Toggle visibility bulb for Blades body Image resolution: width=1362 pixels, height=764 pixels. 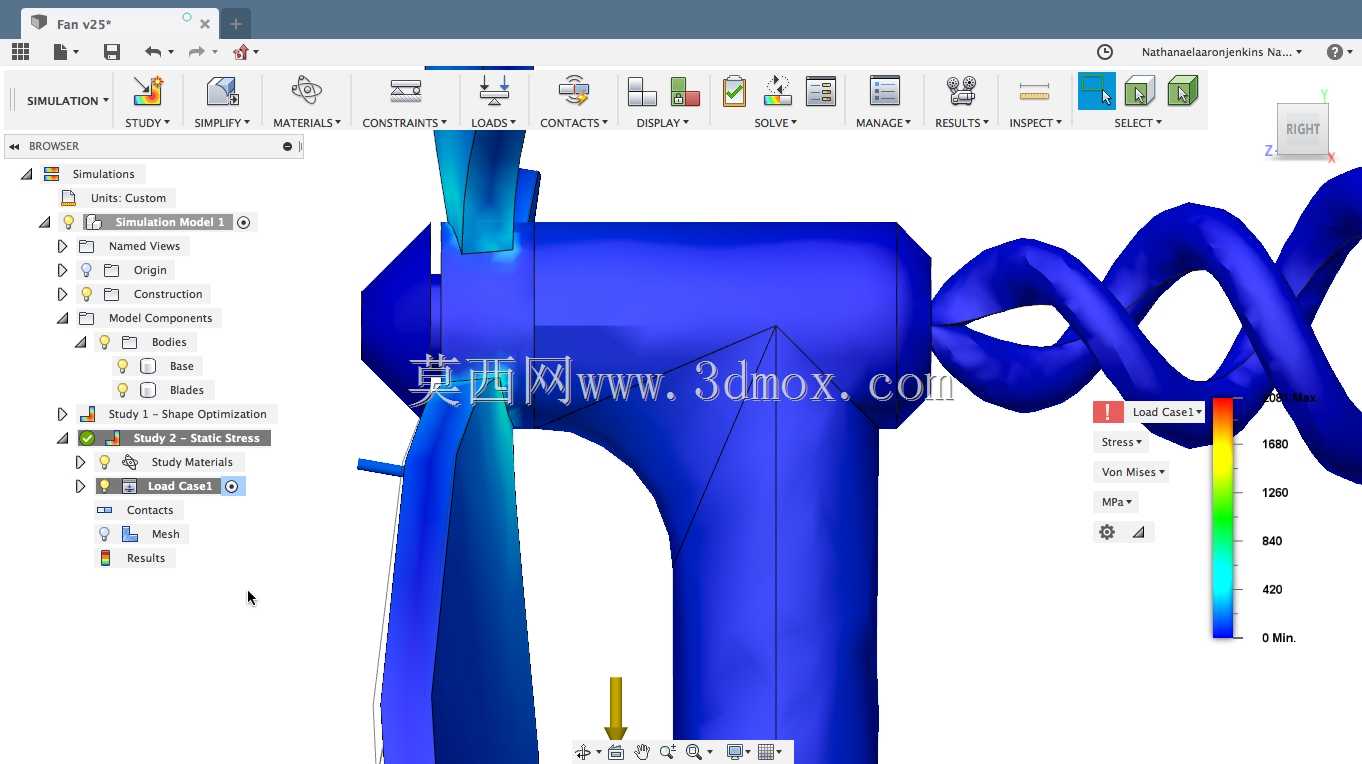(123, 390)
